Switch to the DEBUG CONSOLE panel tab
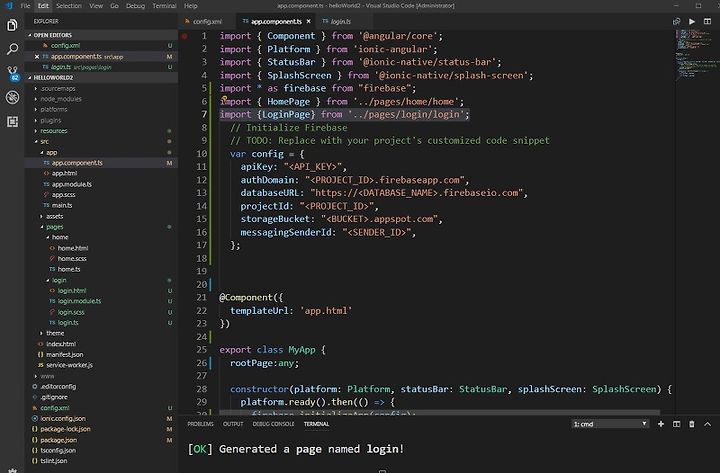Viewport: 720px width, 473px height. [273, 424]
